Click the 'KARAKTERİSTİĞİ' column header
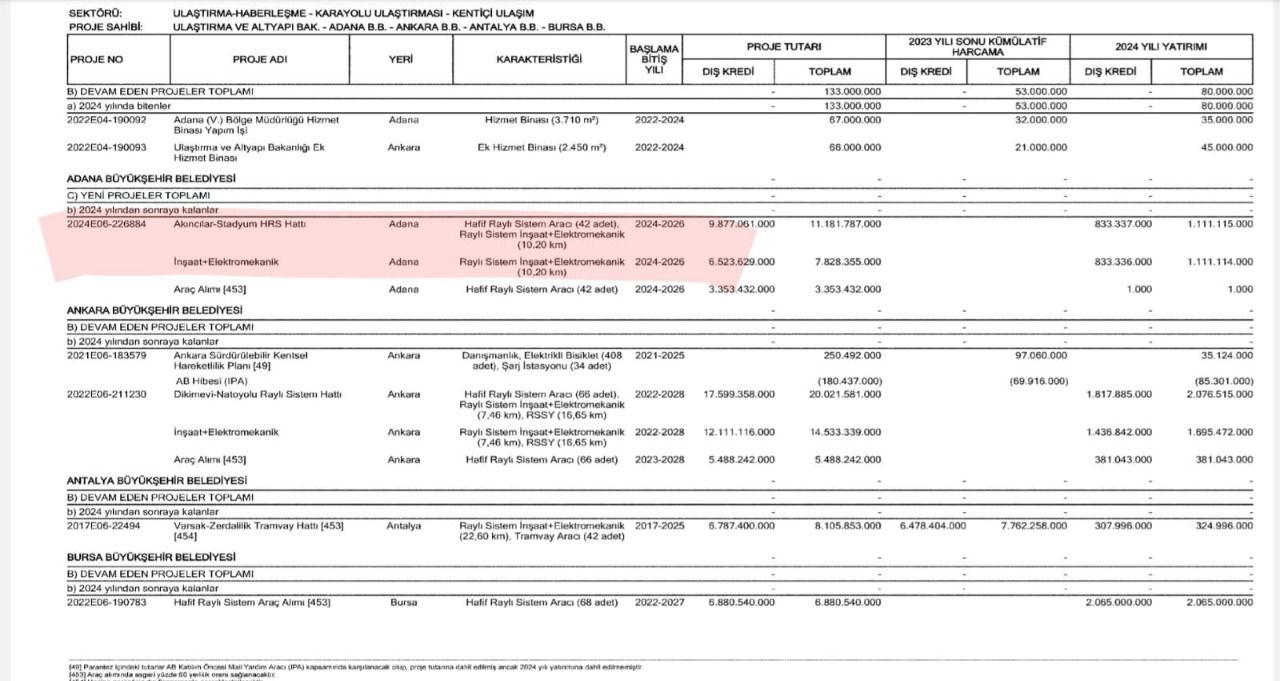 [x=539, y=59]
